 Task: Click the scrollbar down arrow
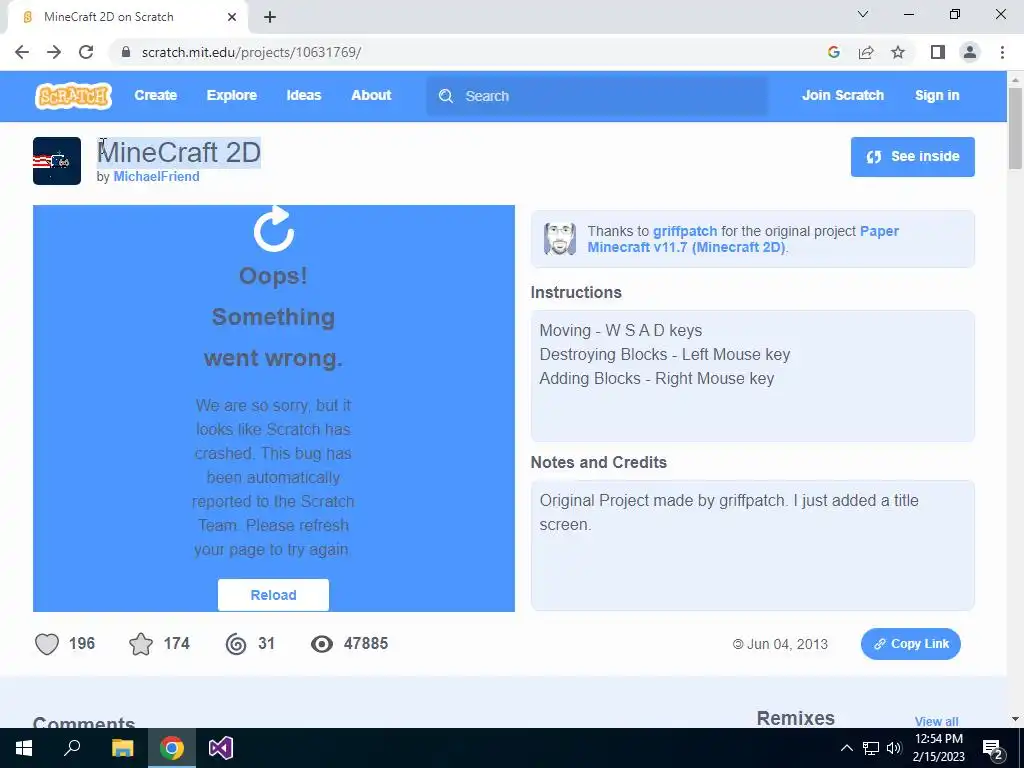[x=1015, y=719]
